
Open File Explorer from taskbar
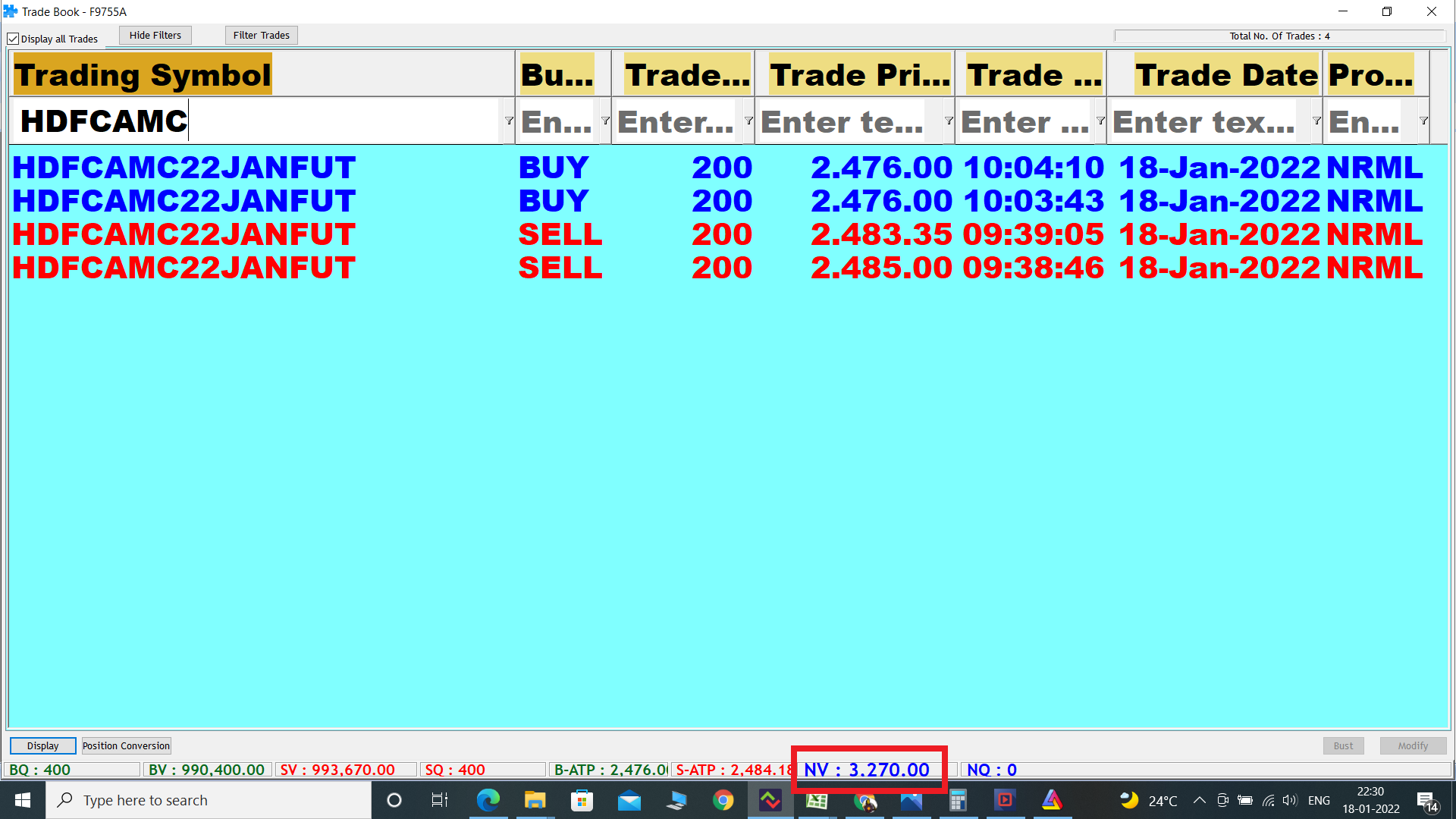pyautogui.click(x=535, y=800)
